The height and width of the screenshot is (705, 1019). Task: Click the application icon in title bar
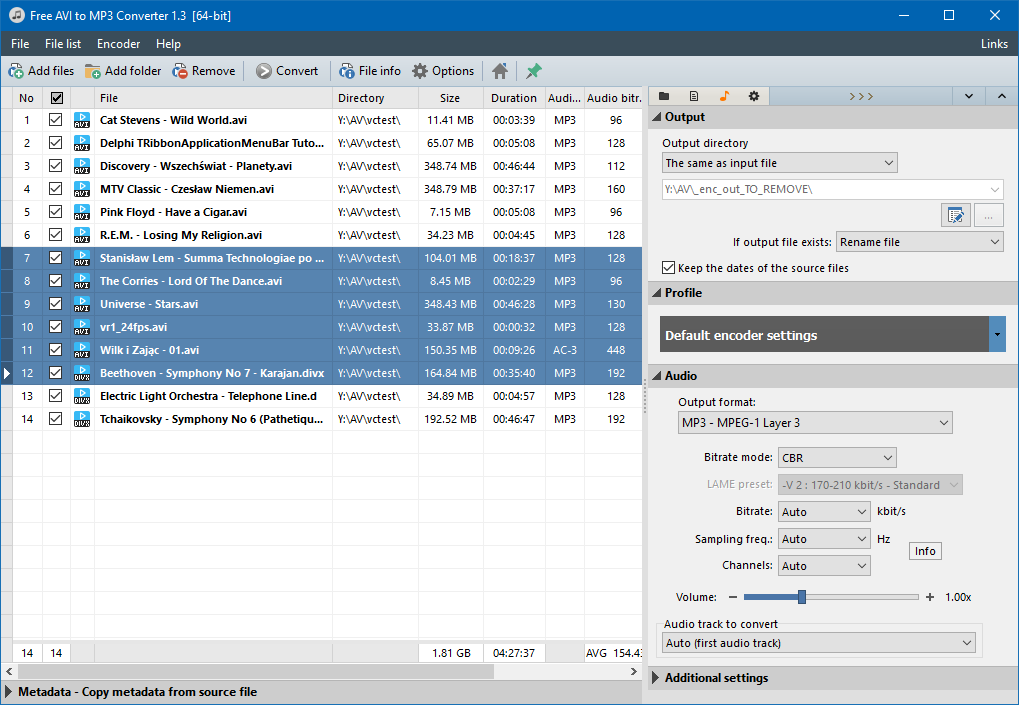[x=17, y=15]
